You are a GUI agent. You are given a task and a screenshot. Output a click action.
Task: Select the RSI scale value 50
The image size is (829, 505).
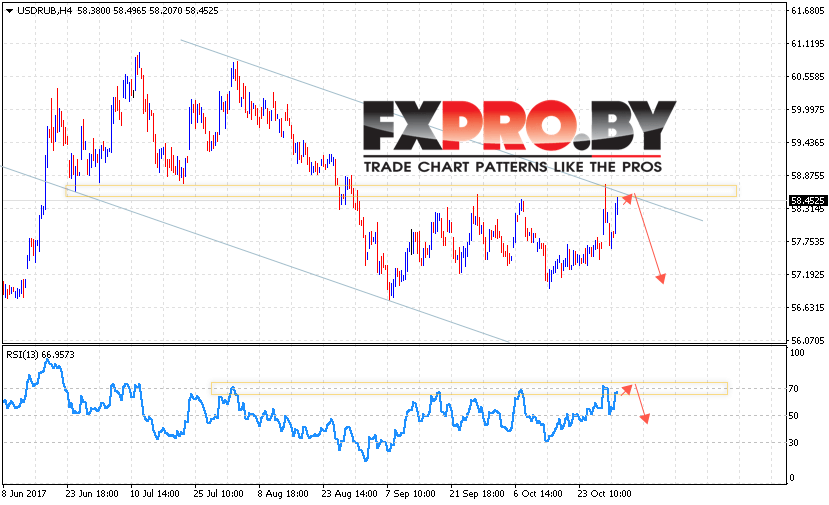click(794, 416)
